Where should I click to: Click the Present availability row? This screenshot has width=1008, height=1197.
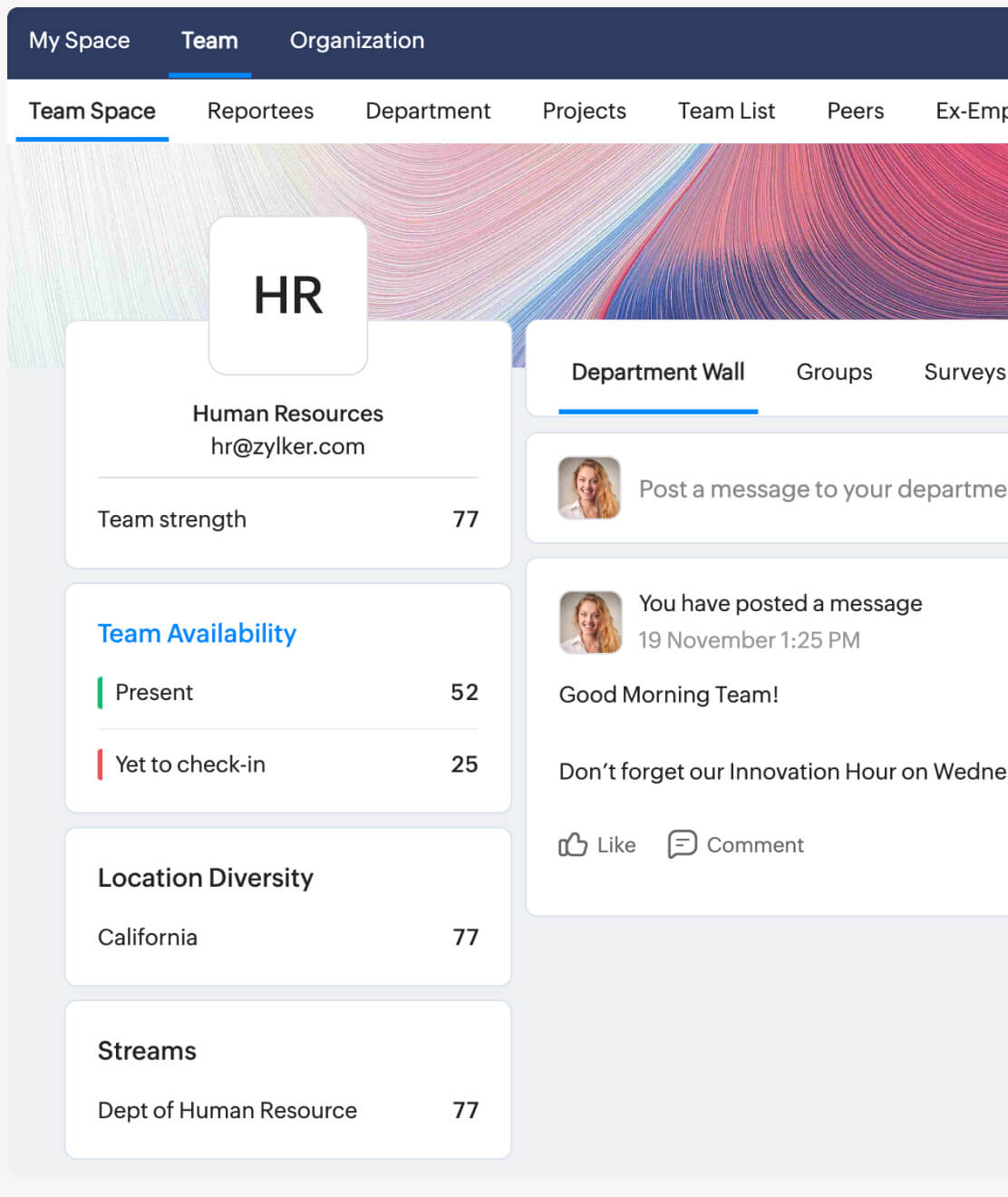(287, 692)
